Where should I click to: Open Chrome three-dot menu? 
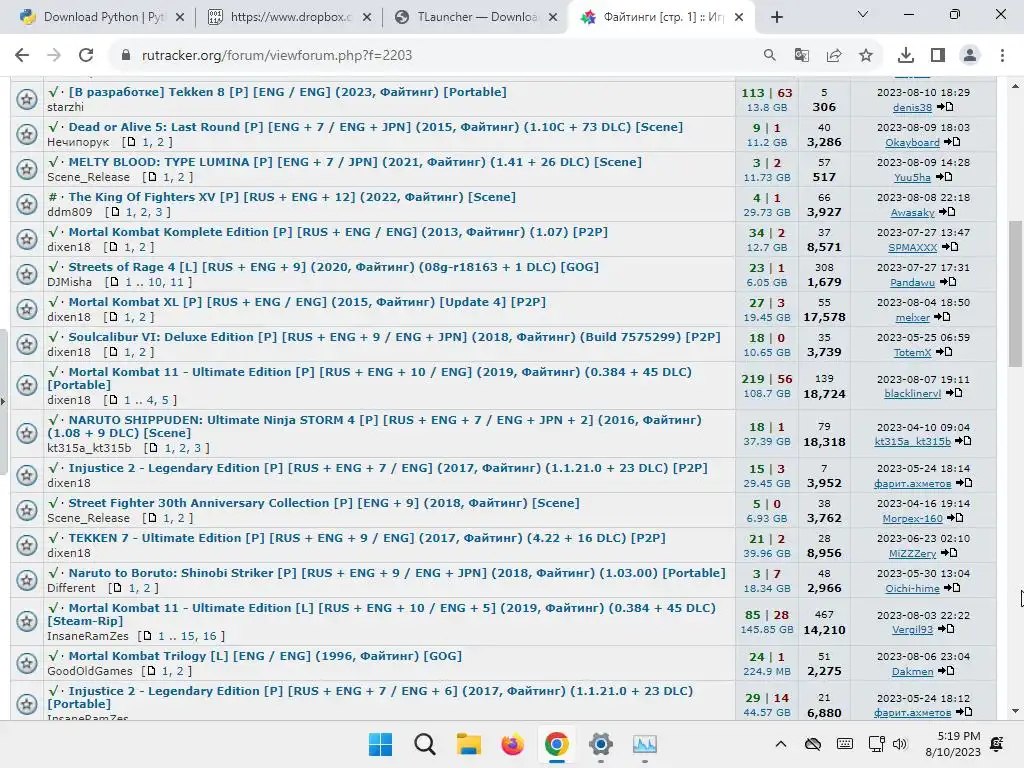click(x=1002, y=56)
